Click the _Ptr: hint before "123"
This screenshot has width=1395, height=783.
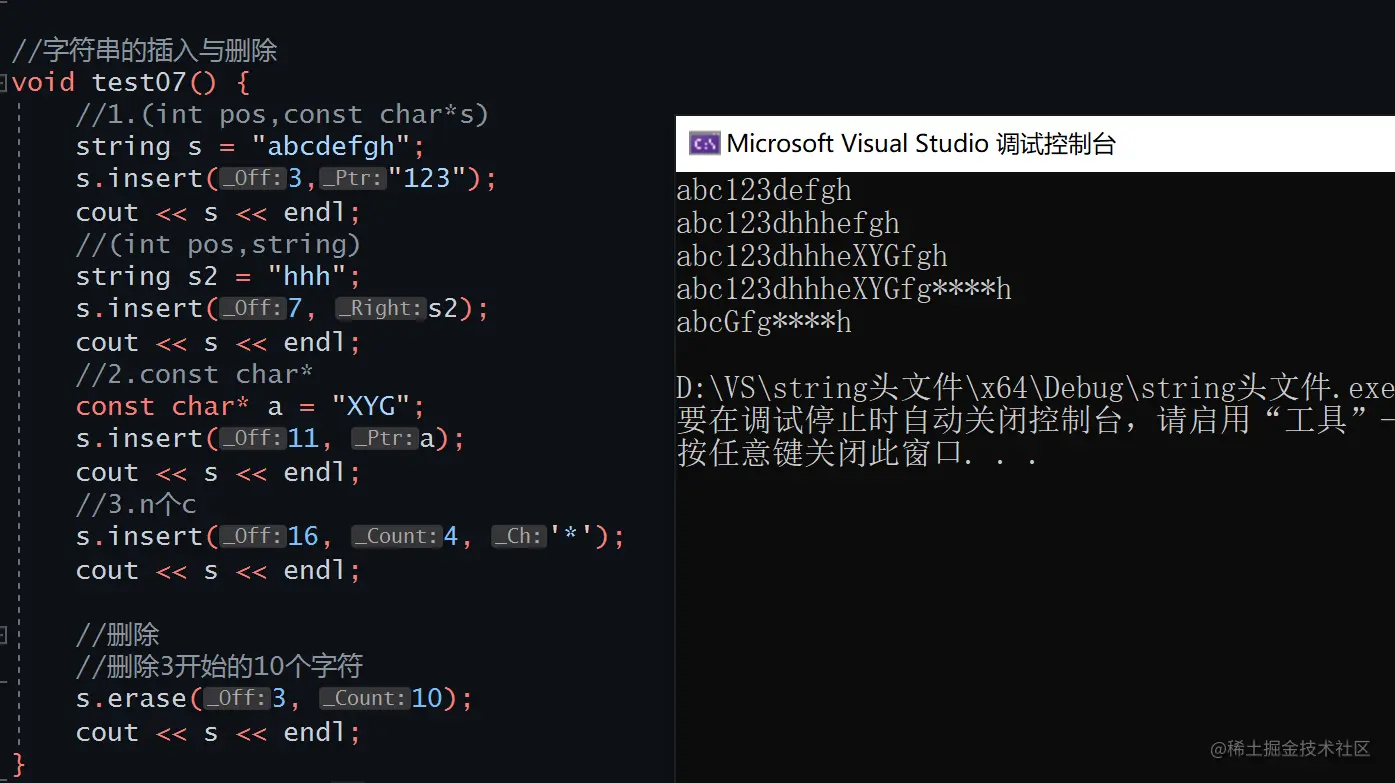coord(353,179)
